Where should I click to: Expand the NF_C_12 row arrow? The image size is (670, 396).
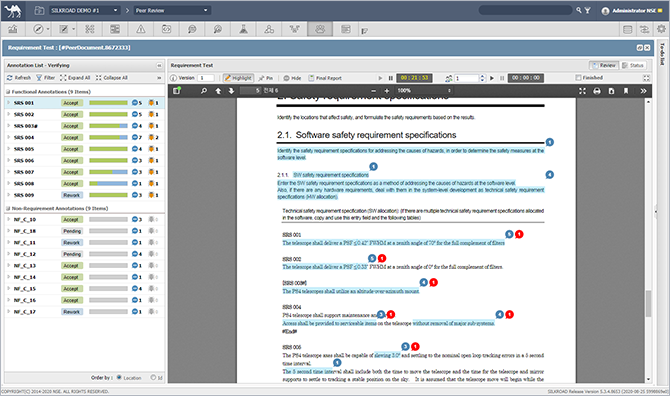point(8,254)
